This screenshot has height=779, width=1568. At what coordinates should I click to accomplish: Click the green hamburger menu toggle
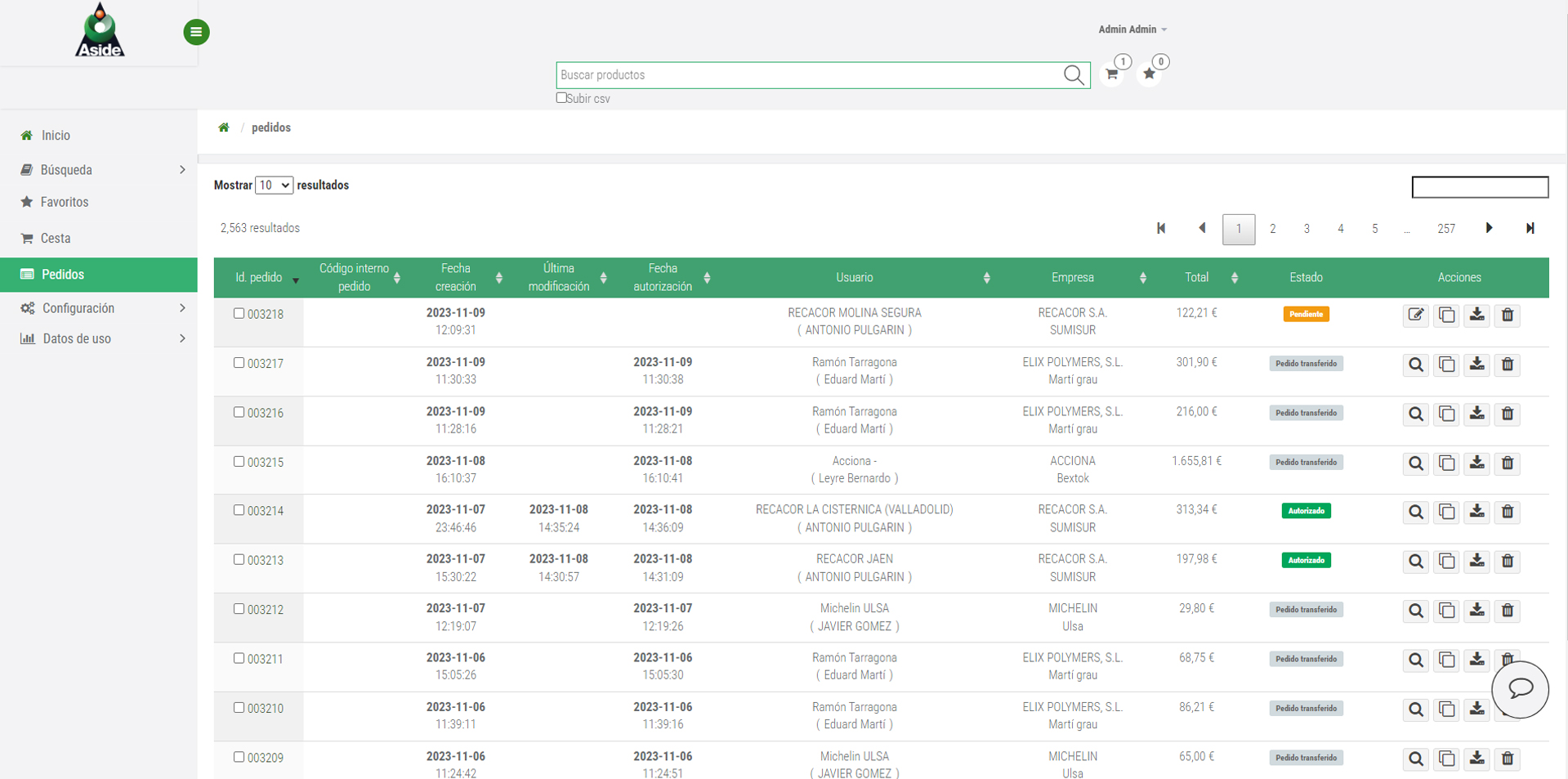196,32
